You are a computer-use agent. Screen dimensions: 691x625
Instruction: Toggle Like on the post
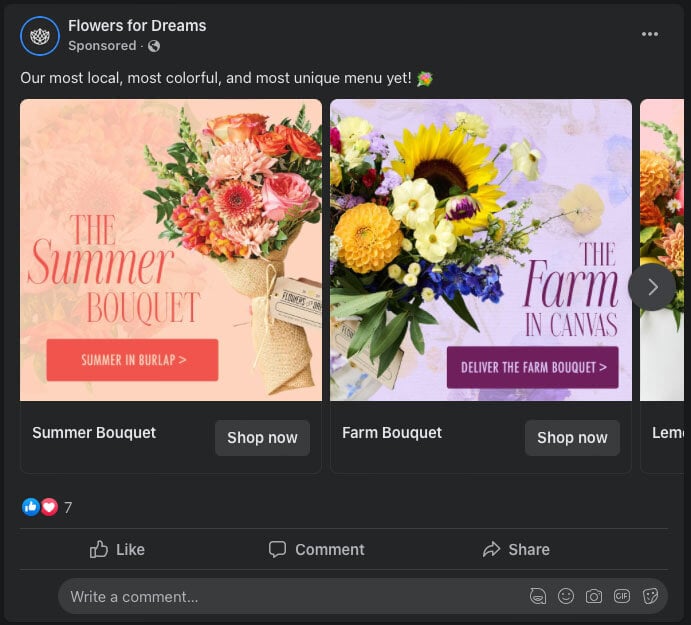(117, 549)
